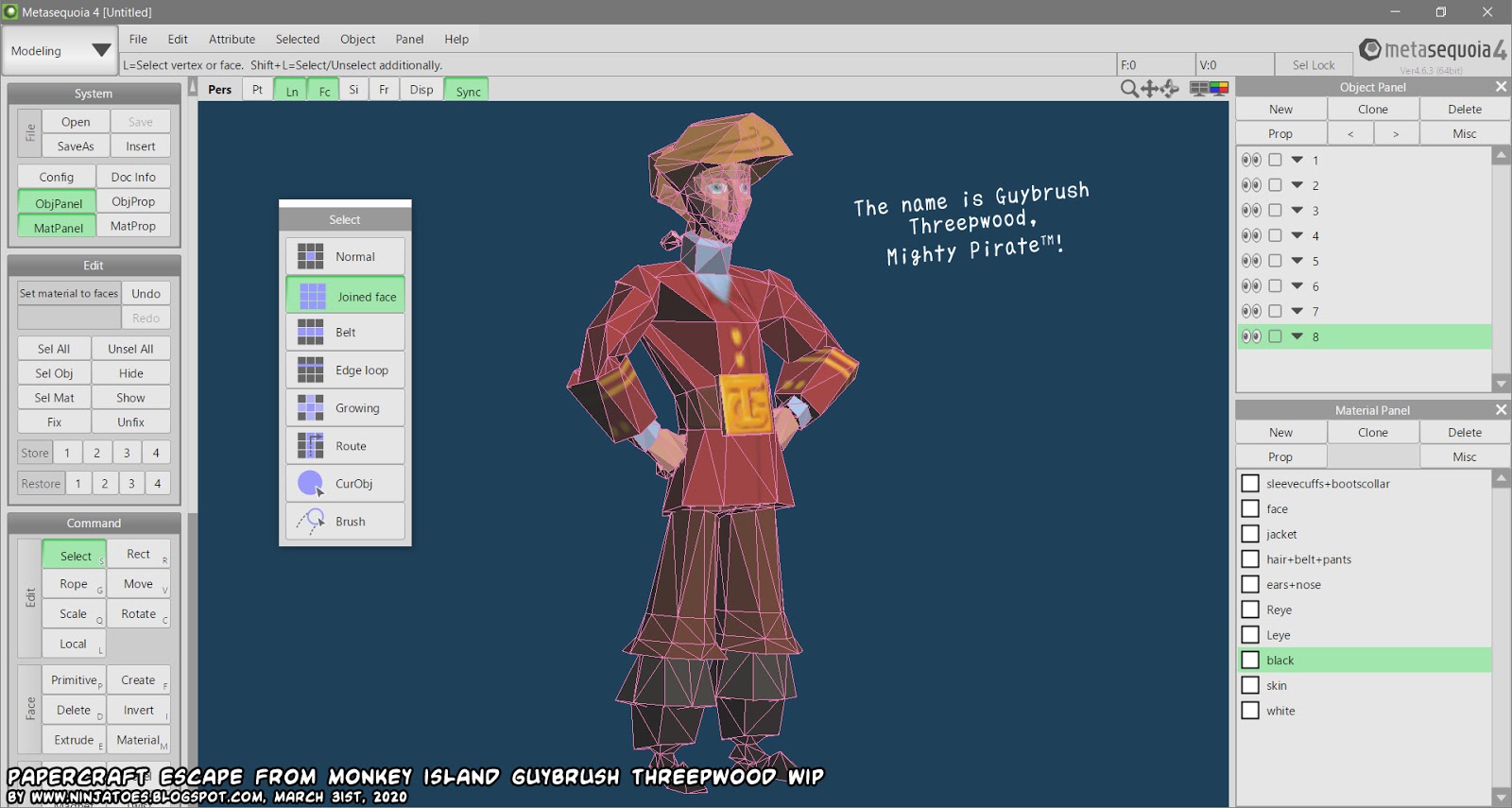The image size is (1512, 808).
Task: Open the File menu
Action: click(x=138, y=39)
